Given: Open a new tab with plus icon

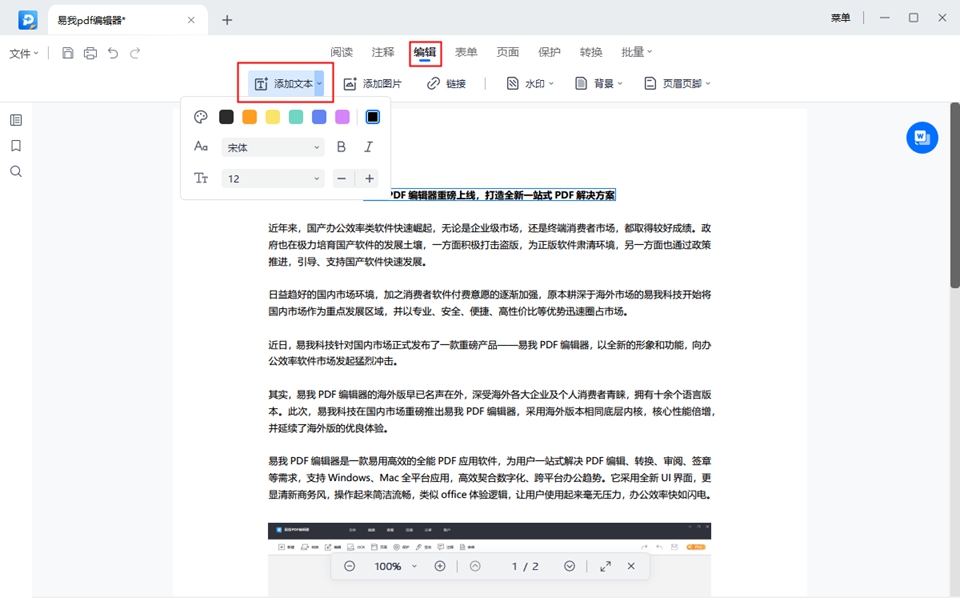Looking at the screenshot, I should coord(227,20).
